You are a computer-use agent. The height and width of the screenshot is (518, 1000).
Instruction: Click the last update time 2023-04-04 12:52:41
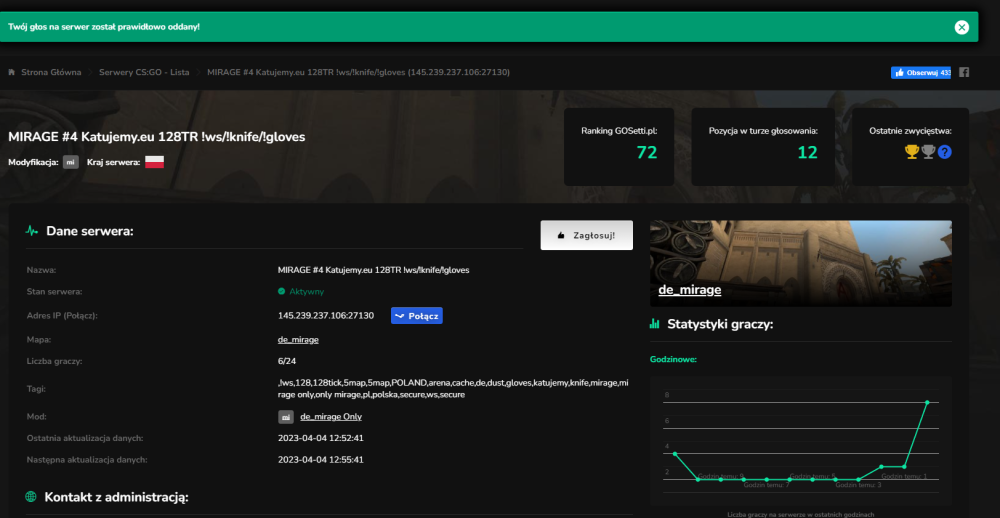(321, 438)
